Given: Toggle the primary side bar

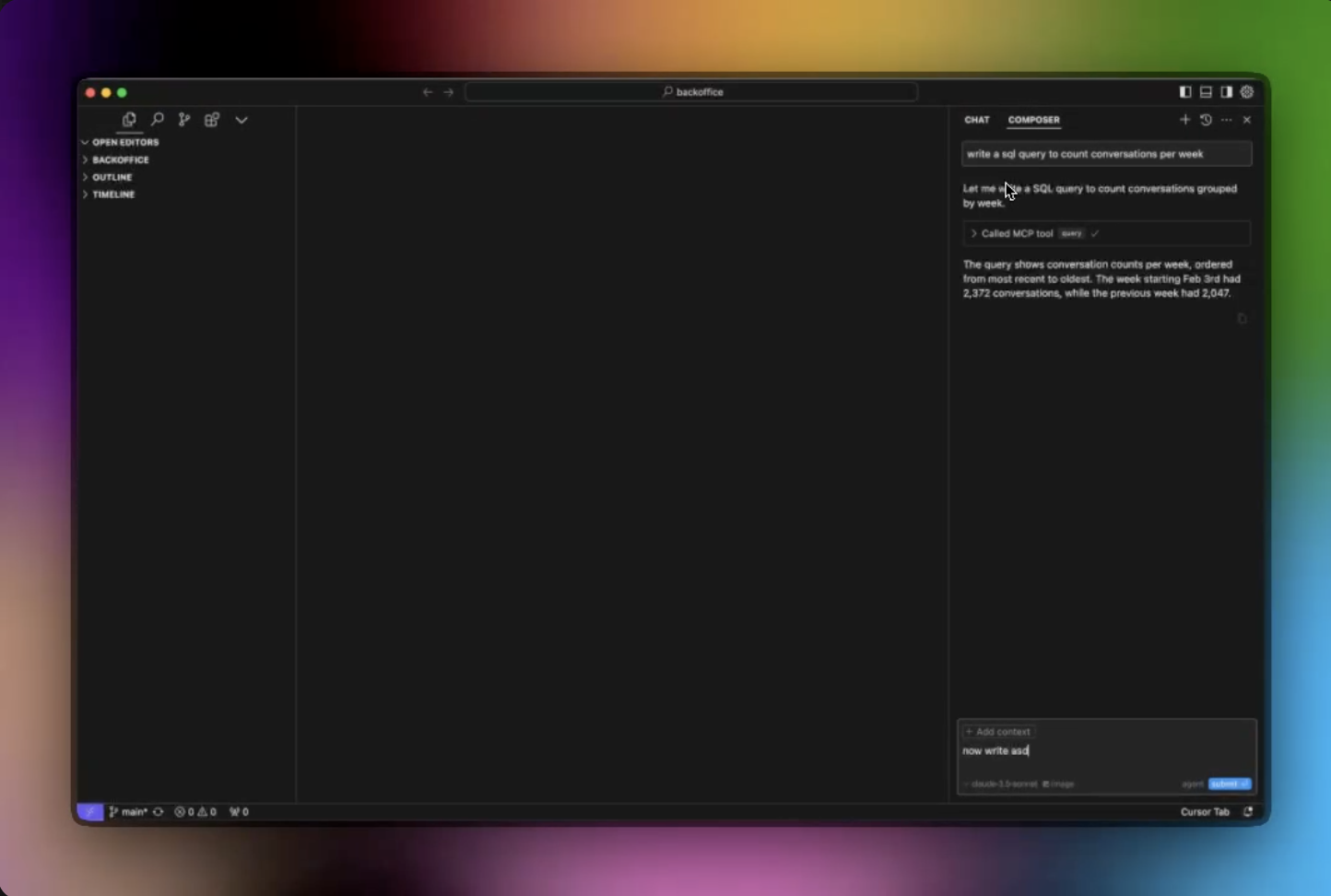Looking at the screenshot, I should 1185,92.
